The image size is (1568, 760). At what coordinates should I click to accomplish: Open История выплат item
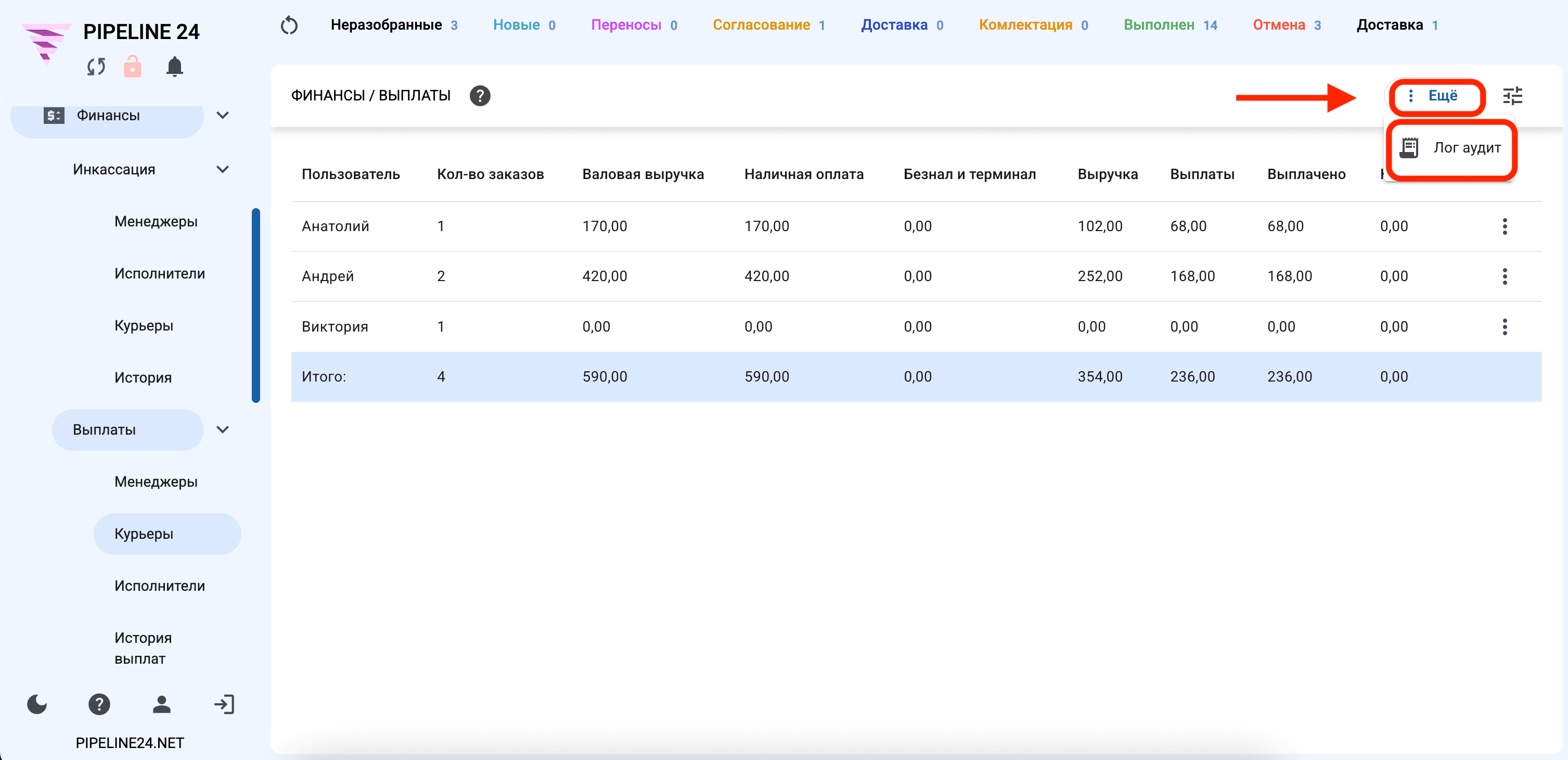[143, 649]
